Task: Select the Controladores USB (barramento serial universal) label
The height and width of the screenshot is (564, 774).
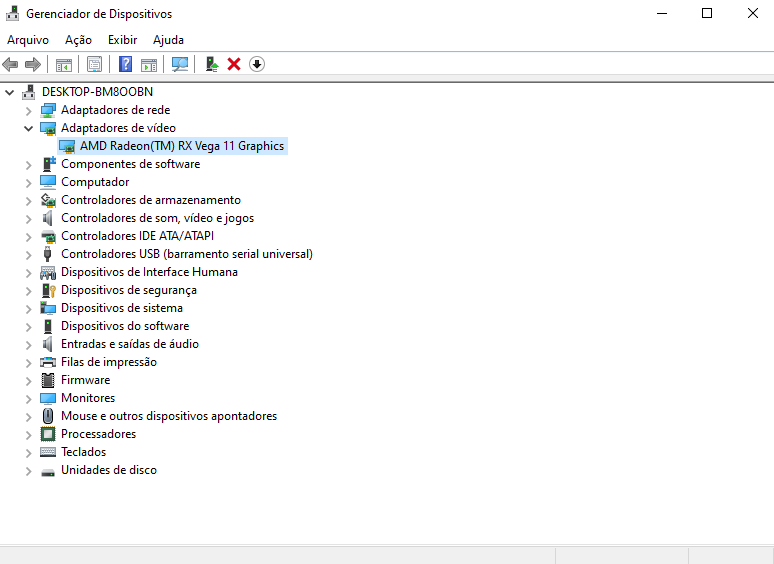Action: coord(187,254)
